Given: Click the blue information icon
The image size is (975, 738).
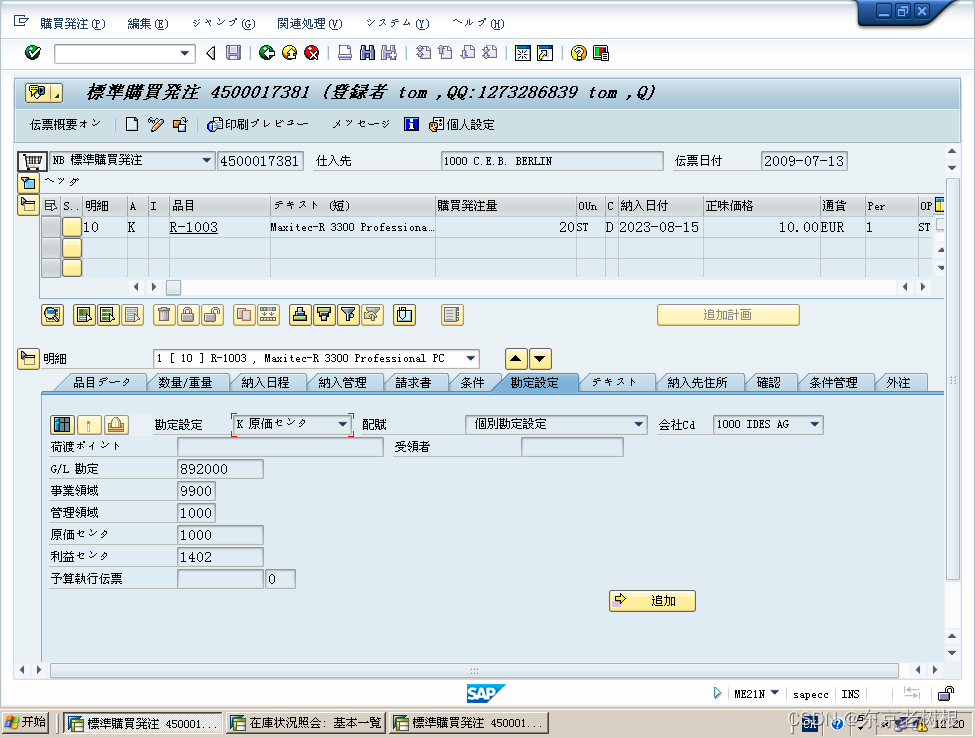Looking at the screenshot, I should coord(411,124).
